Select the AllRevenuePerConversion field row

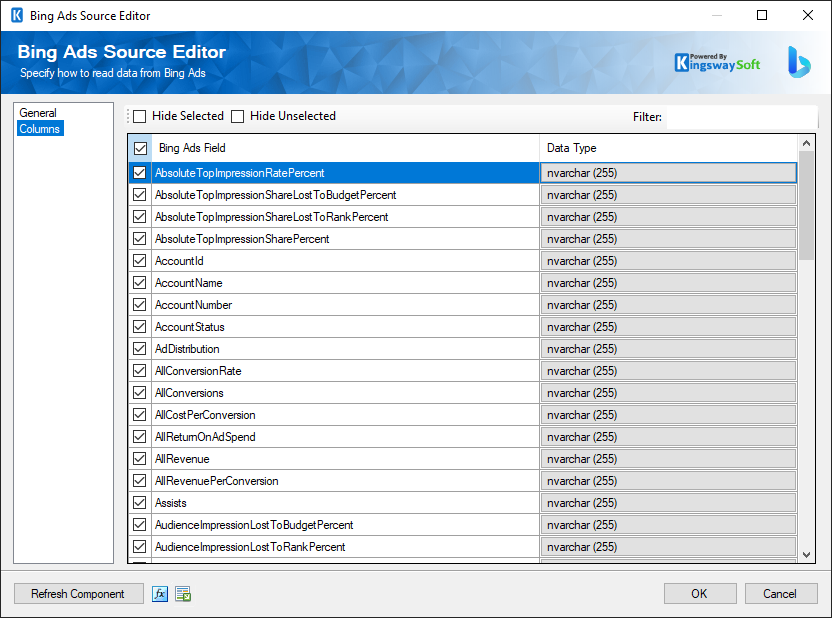tap(345, 481)
